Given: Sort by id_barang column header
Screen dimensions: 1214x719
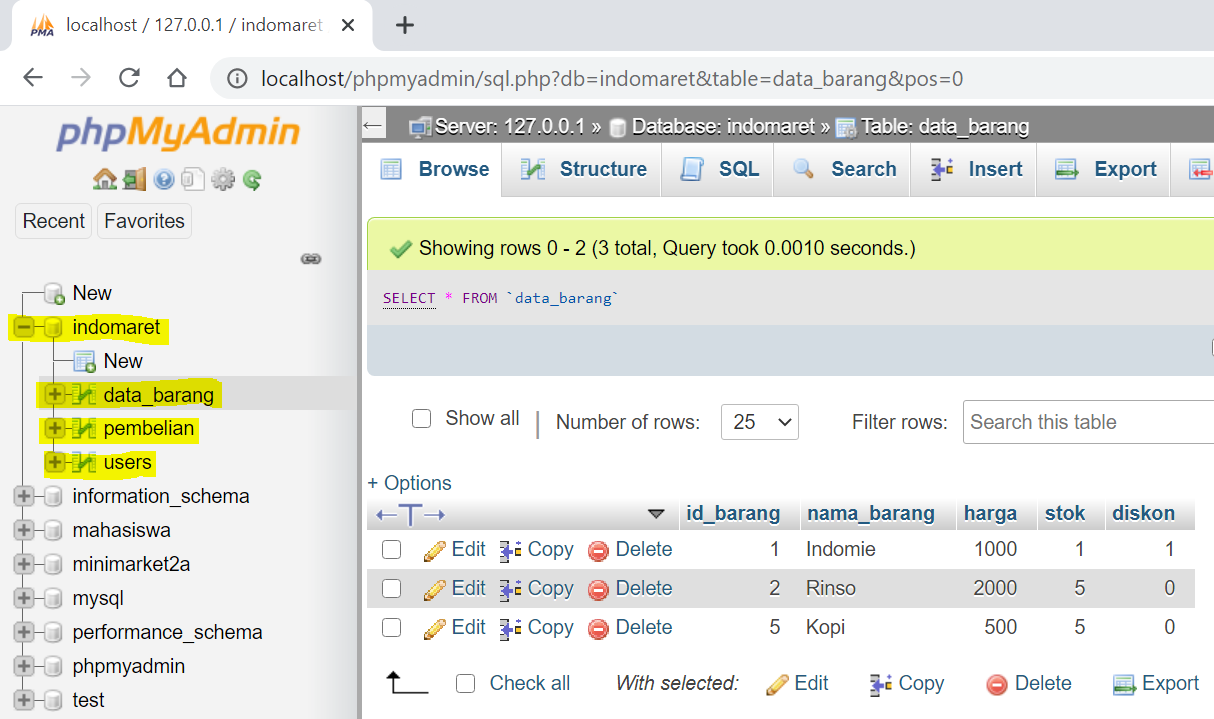Looking at the screenshot, I should pyautogui.click(x=734, y=514).
